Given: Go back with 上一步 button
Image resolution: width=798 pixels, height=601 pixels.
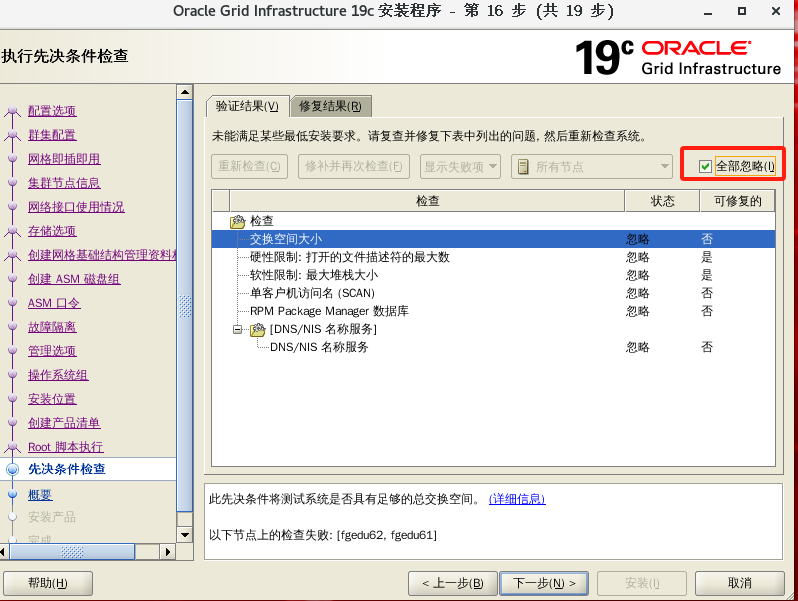Looking at the screenshot, I should click(x=452, y=583).
